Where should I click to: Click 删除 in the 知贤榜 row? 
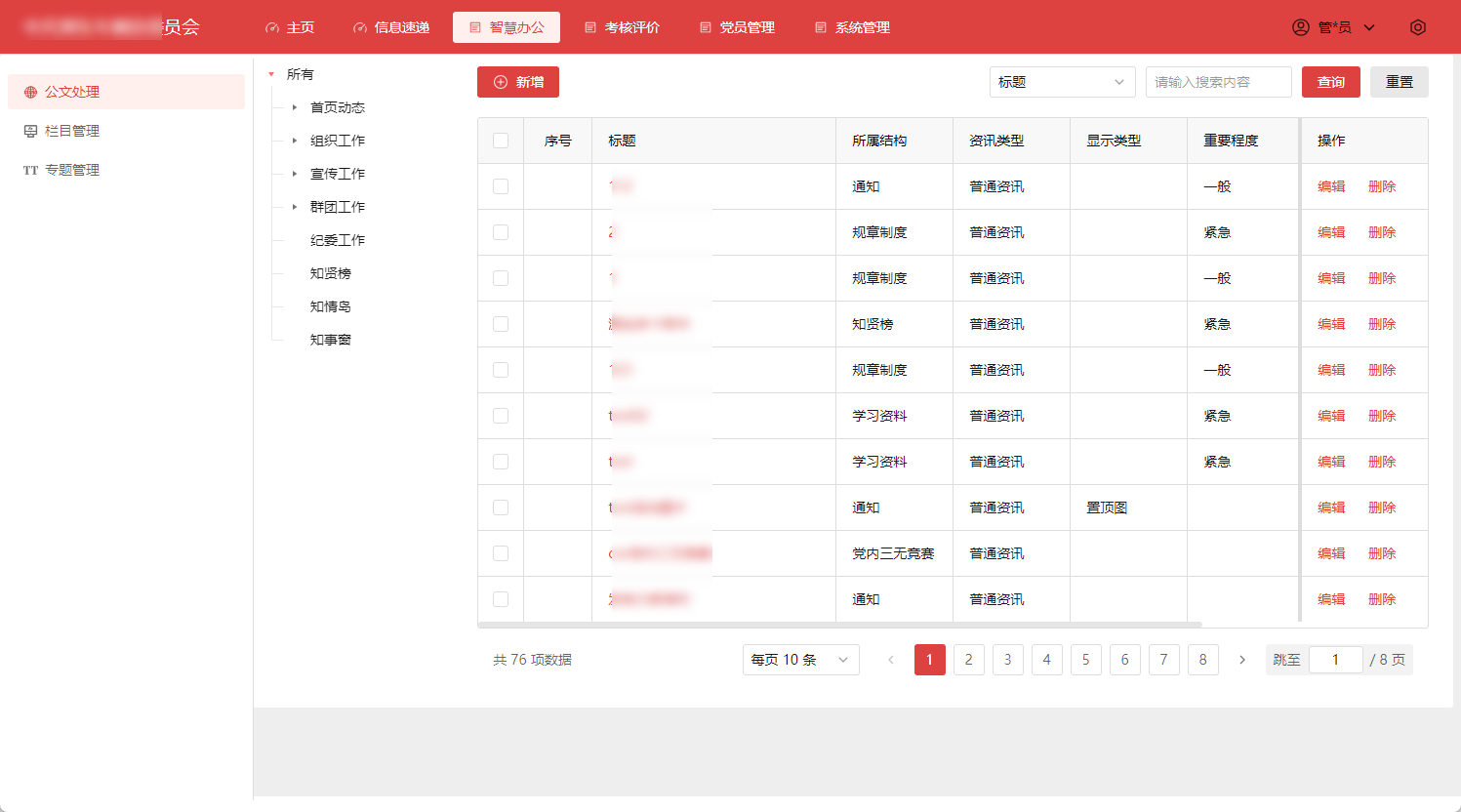click(x=1382, y=324)
